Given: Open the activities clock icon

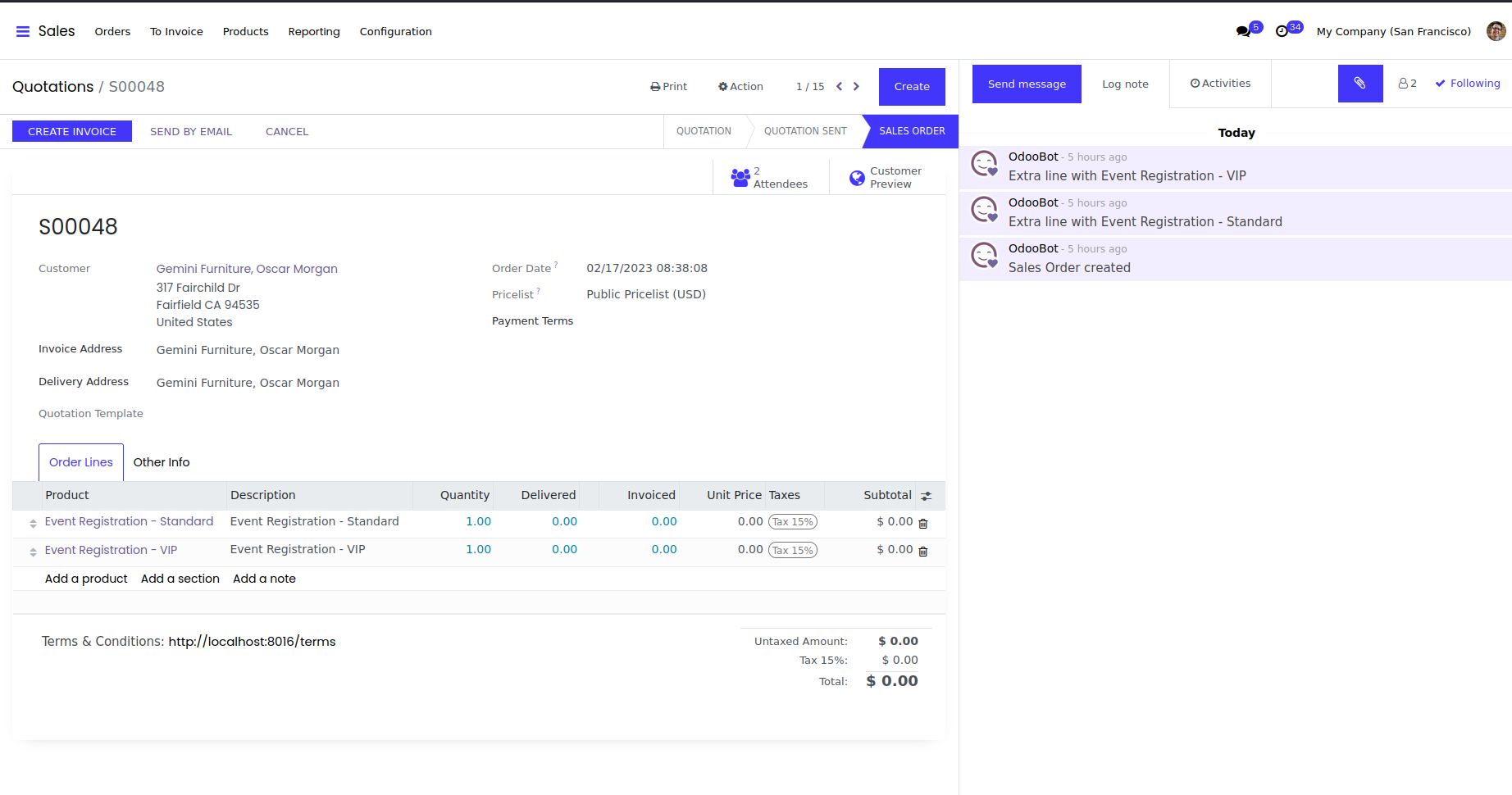Looking at the screenshot, I should pyautogui.click(x=1282, y=31).
